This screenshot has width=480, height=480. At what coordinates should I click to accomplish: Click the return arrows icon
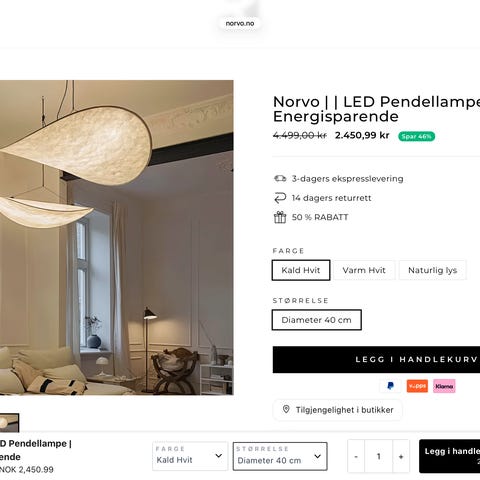pos(280,198)
